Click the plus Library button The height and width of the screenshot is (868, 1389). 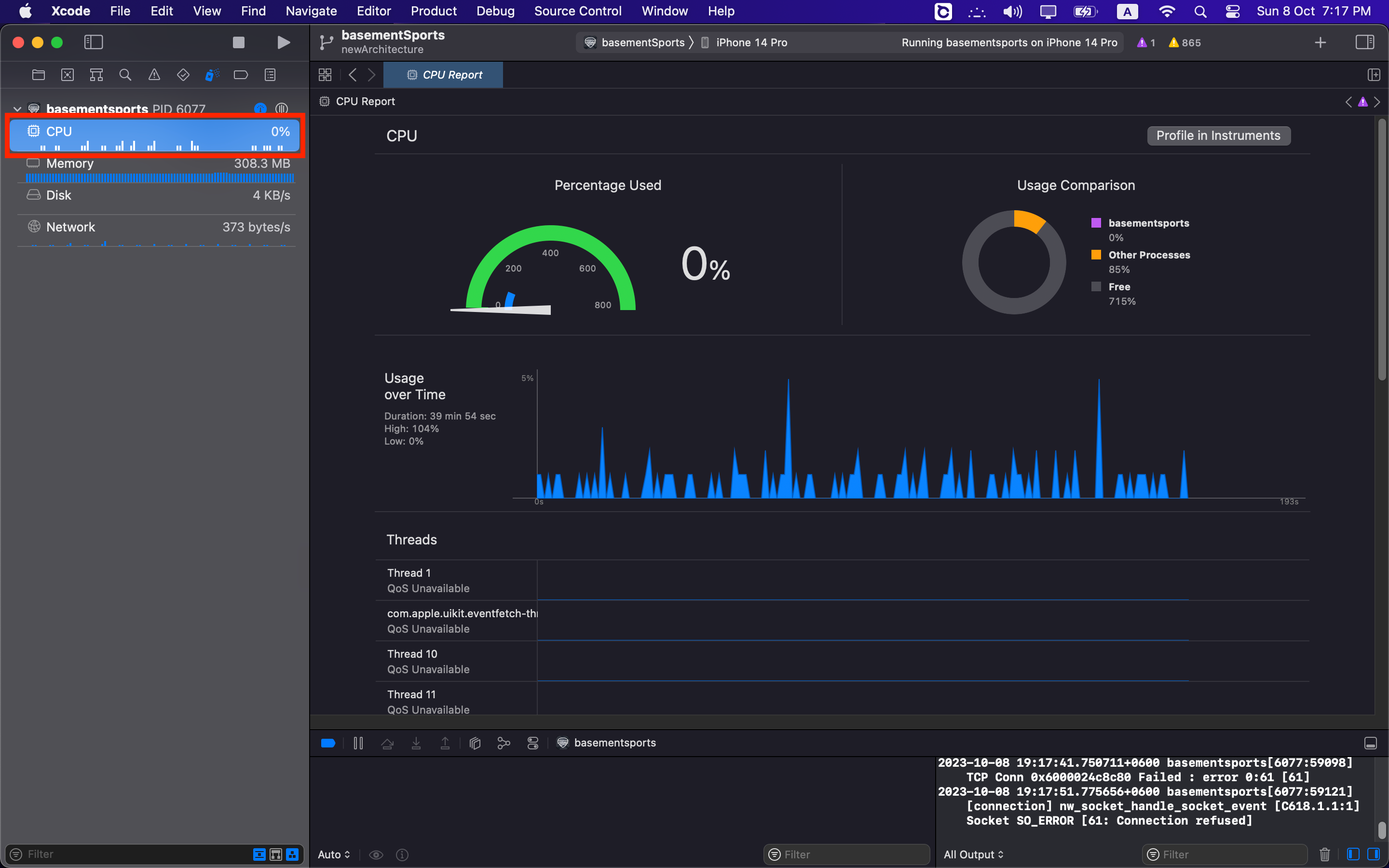[x=1320, y=42]
